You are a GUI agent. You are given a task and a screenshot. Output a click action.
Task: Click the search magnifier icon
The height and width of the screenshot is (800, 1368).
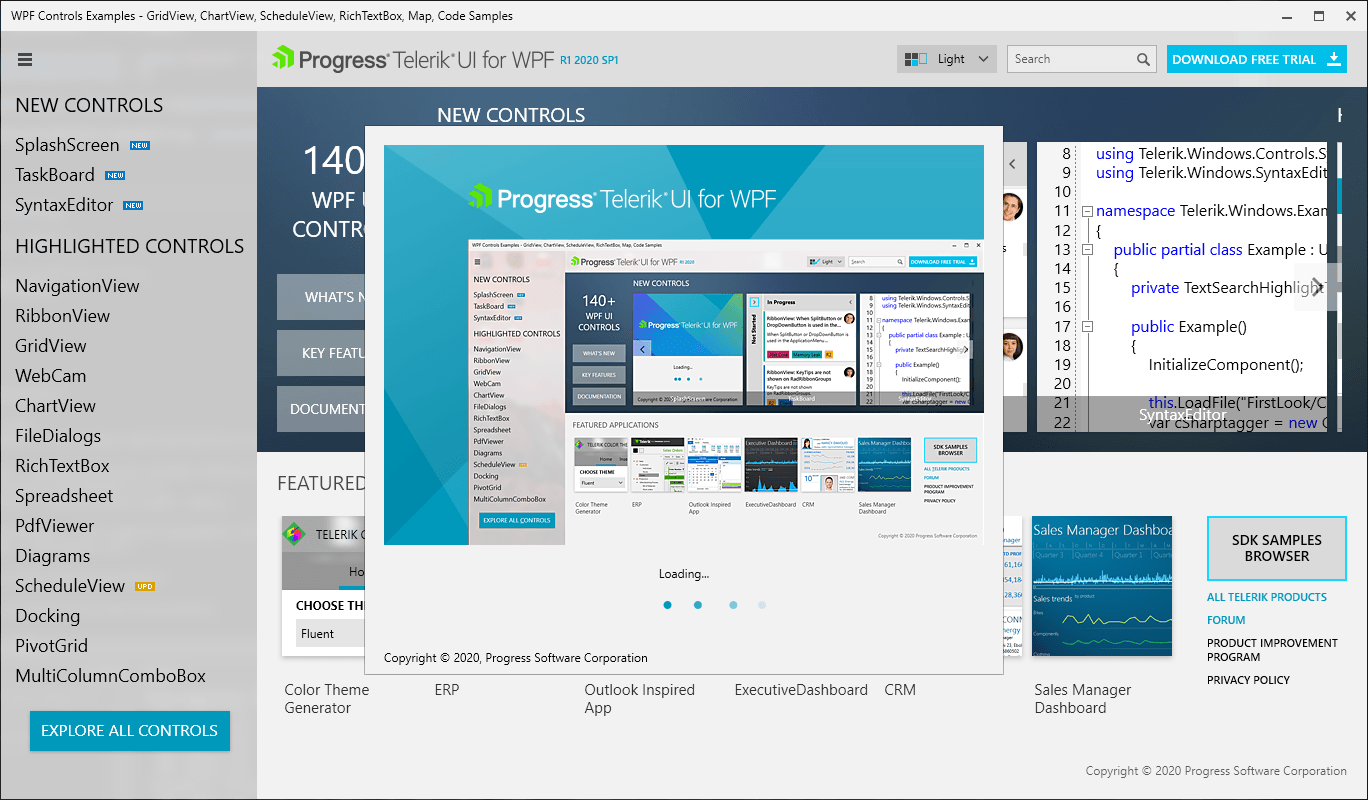[1144, 60]
